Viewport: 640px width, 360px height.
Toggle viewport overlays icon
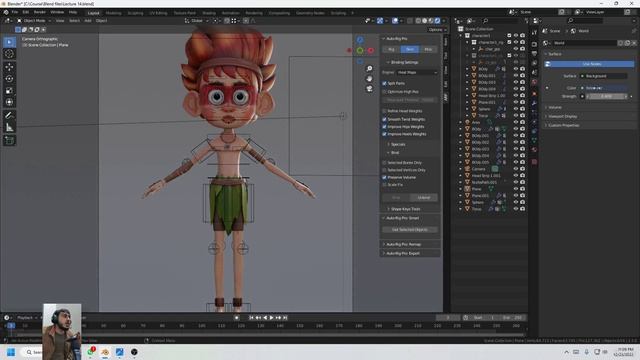pos(395,20)
